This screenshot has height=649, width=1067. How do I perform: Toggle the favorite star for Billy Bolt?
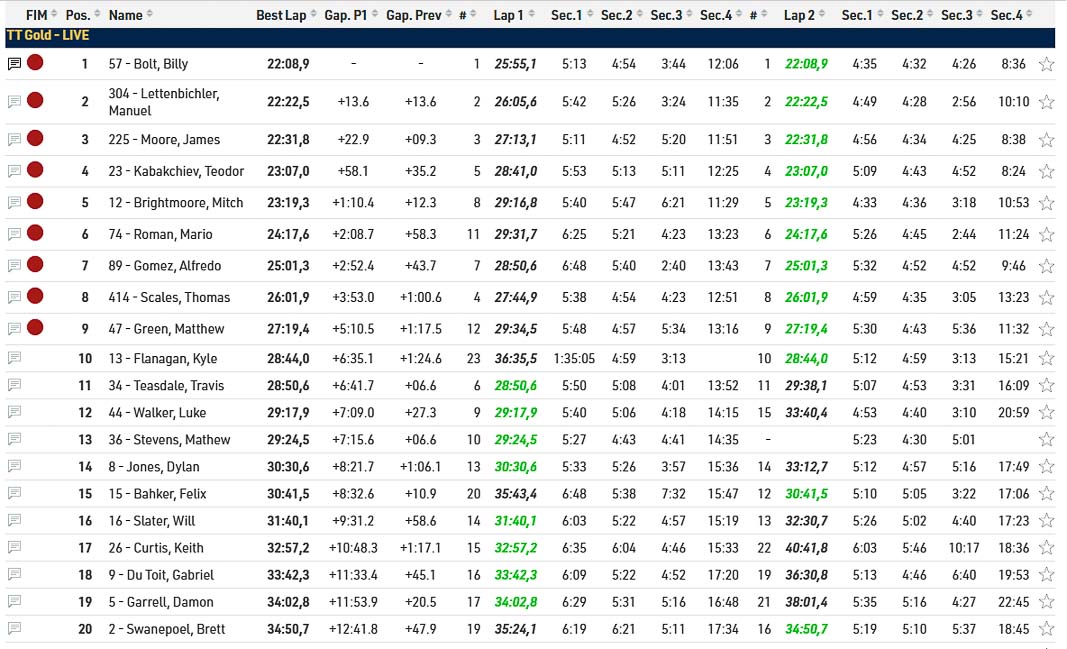1046,64
